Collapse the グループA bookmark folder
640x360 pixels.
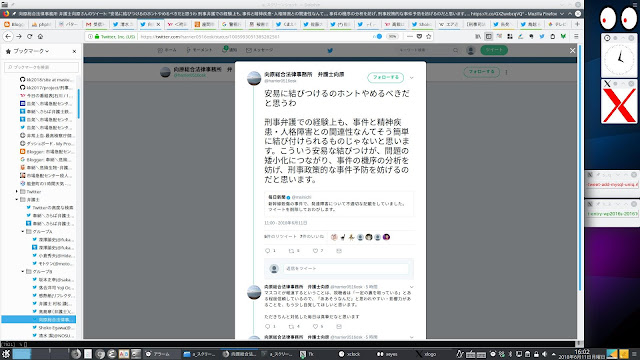pyautogui.click(x=23, y=231)
